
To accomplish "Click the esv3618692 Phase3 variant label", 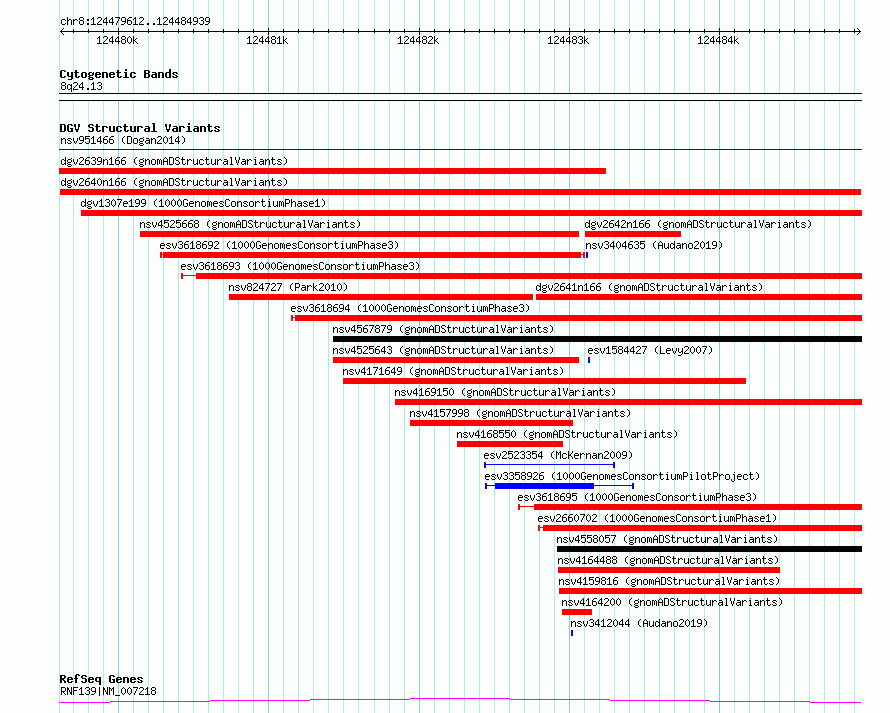I will [x=279, y=245].
